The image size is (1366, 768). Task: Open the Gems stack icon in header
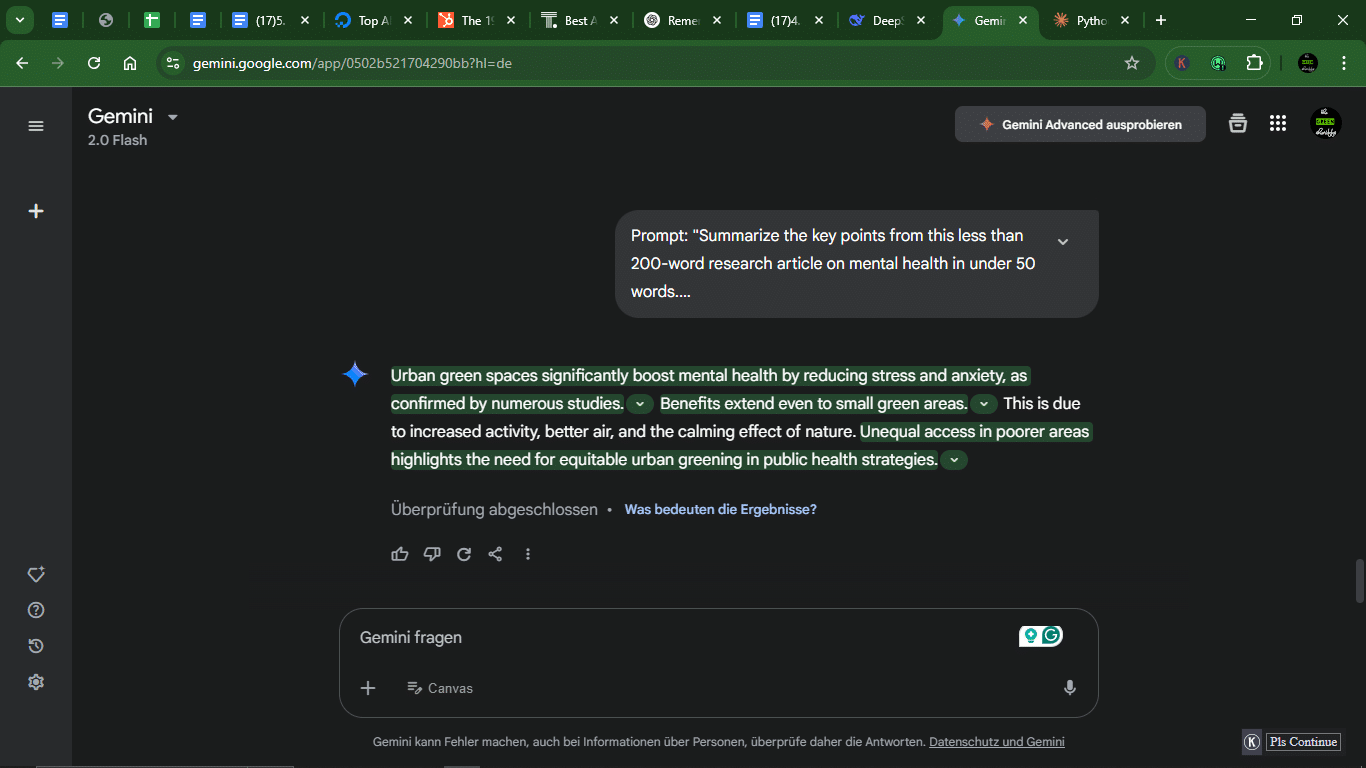point(1238,123)
